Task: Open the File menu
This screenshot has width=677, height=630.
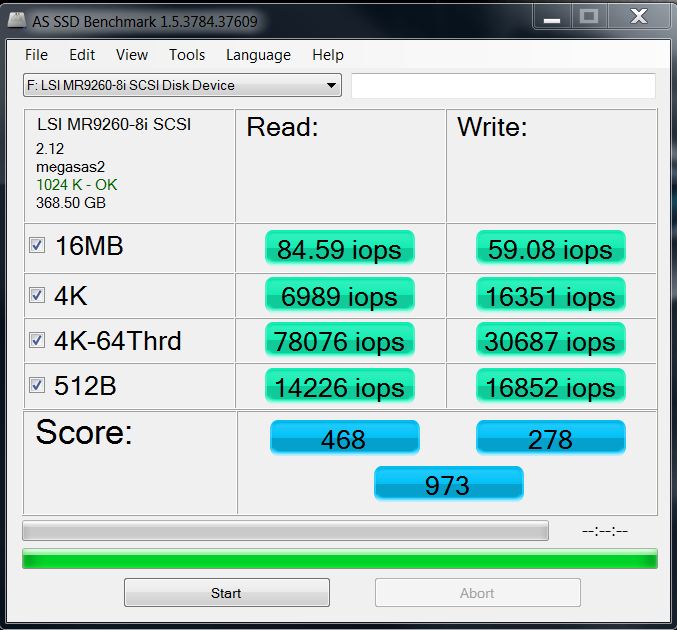Action: coord(36,55)
